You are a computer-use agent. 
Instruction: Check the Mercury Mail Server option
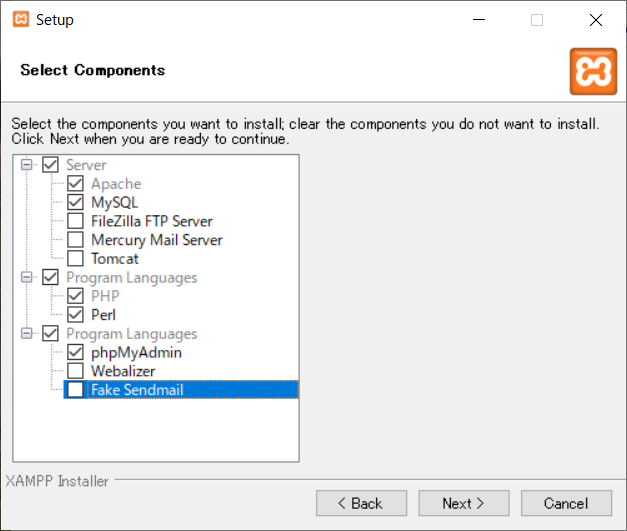click(75, 240)
